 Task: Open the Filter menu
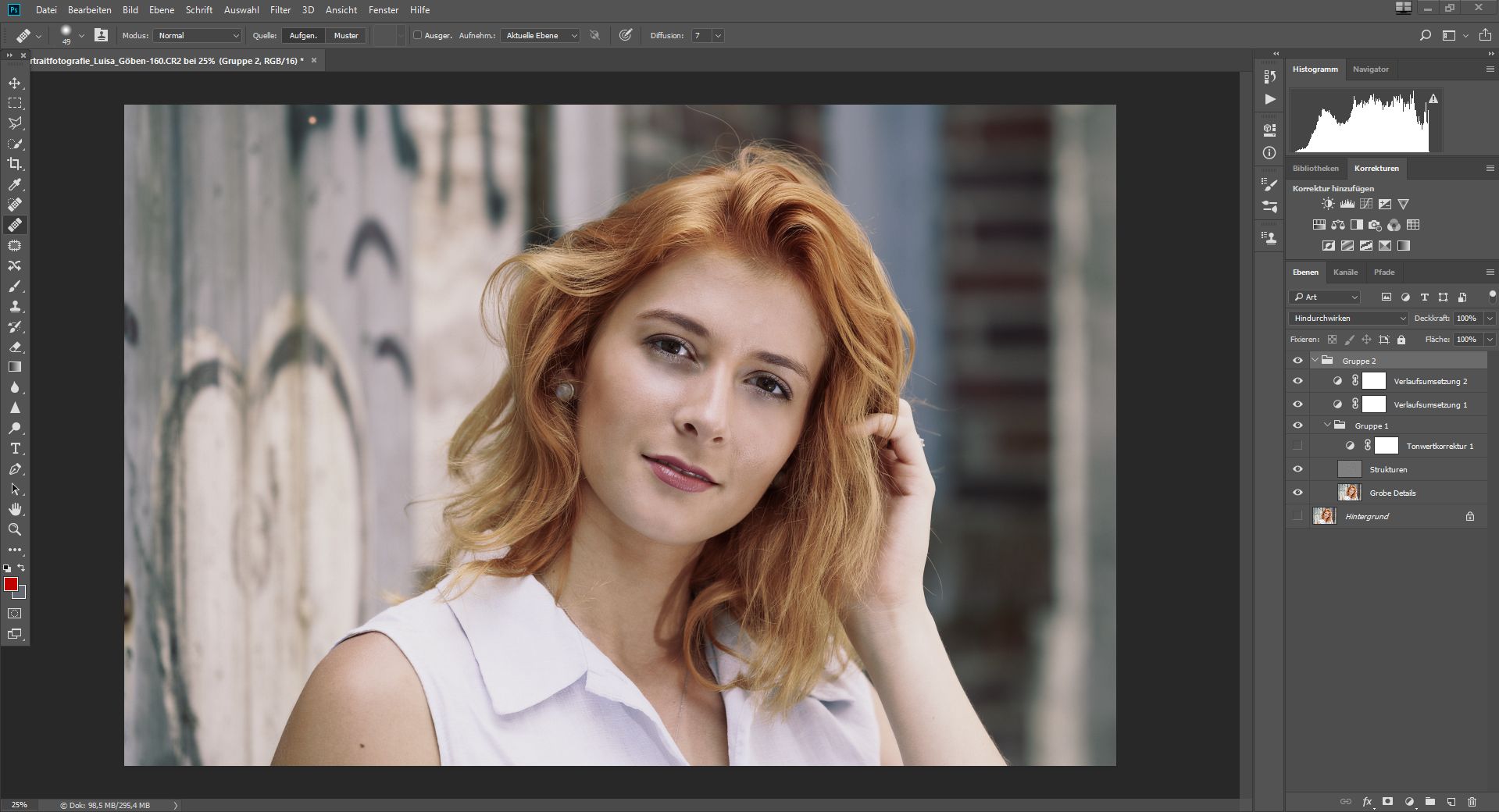280,10
